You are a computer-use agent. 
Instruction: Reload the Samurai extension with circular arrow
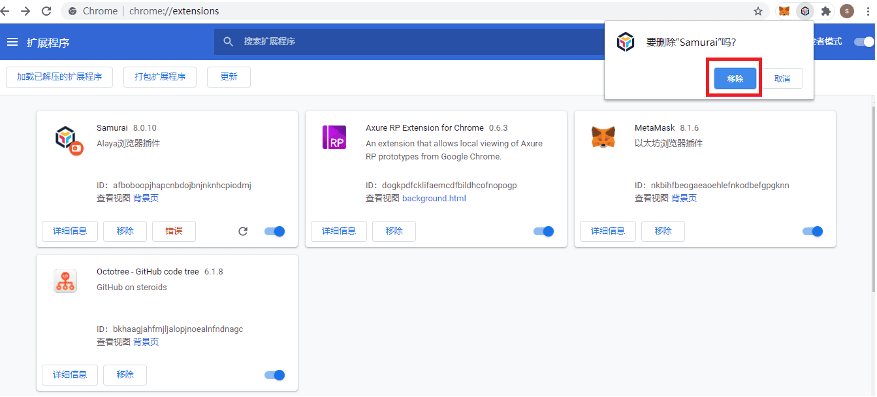point(243,231)
